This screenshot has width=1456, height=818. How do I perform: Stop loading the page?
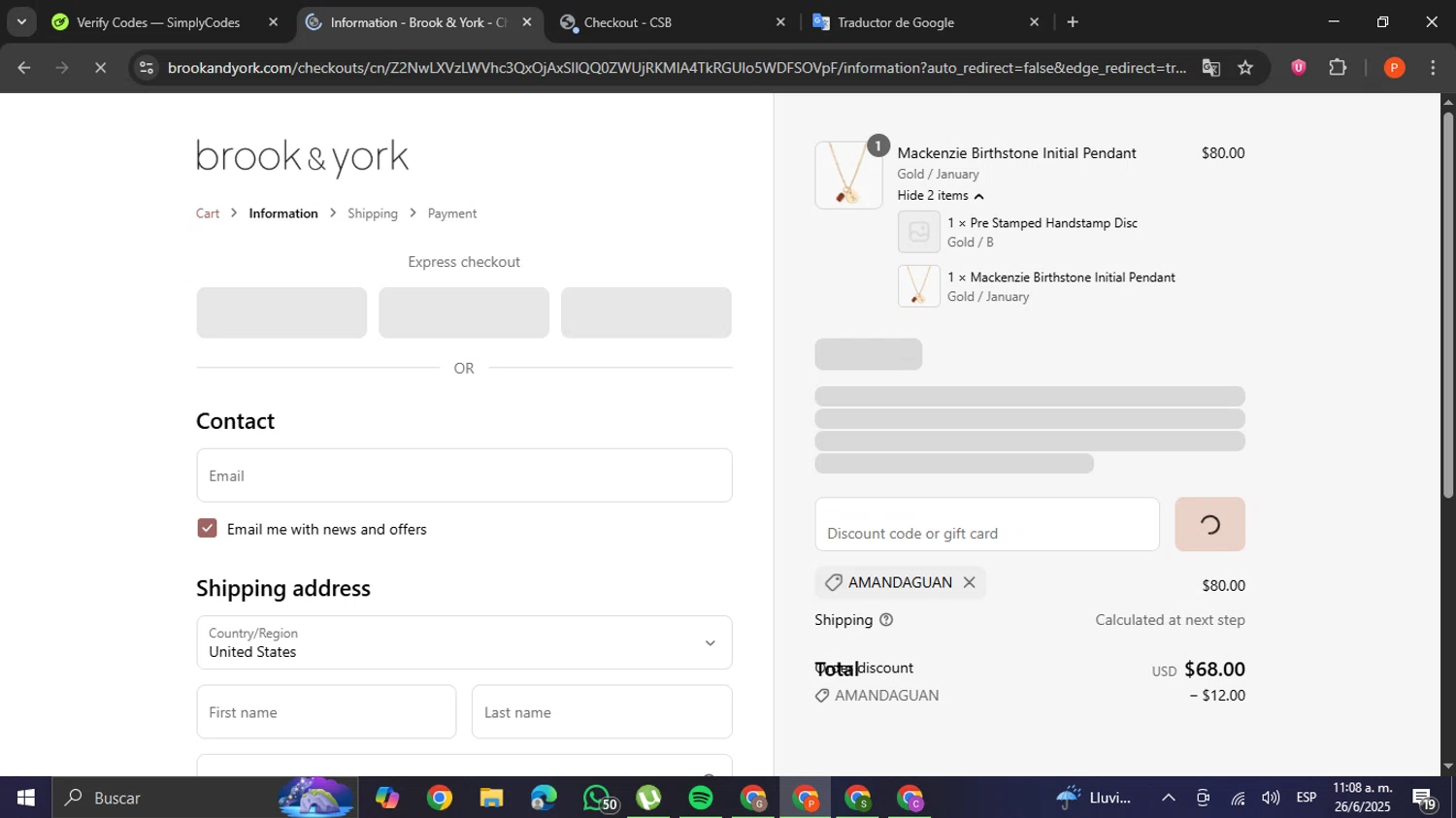[100, 68]
